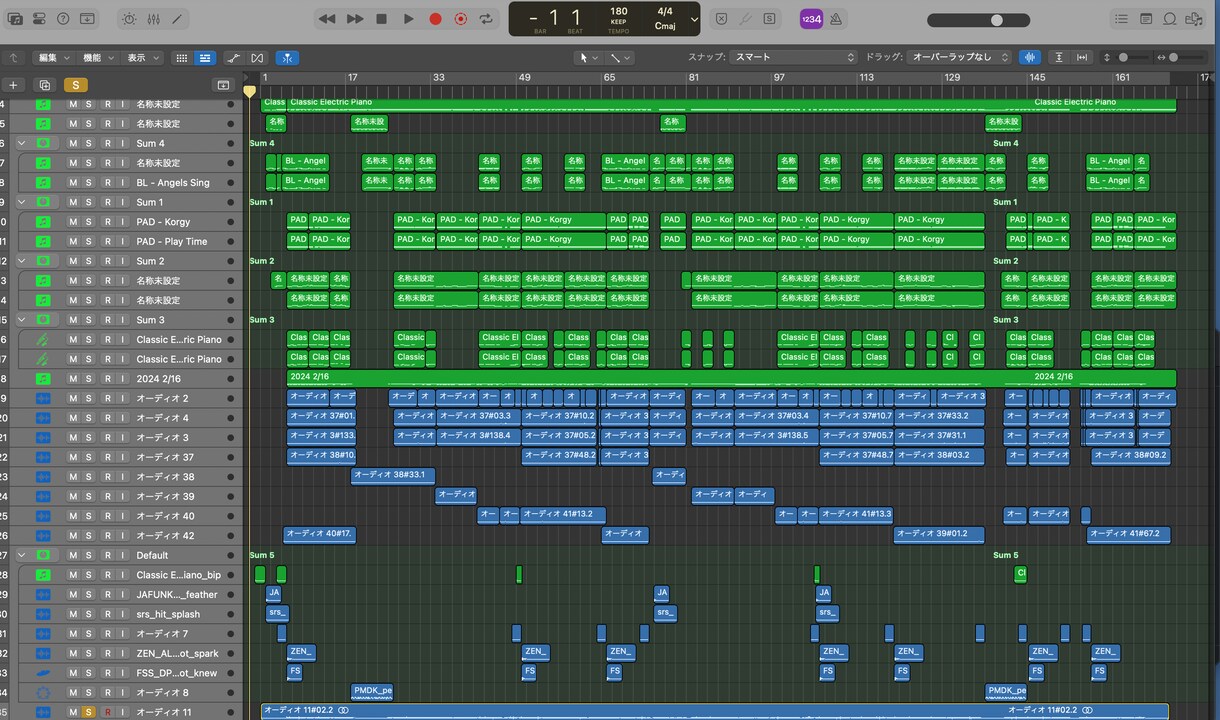
Task: Click the vertical auto zoom button
Action: (1059, 58)
